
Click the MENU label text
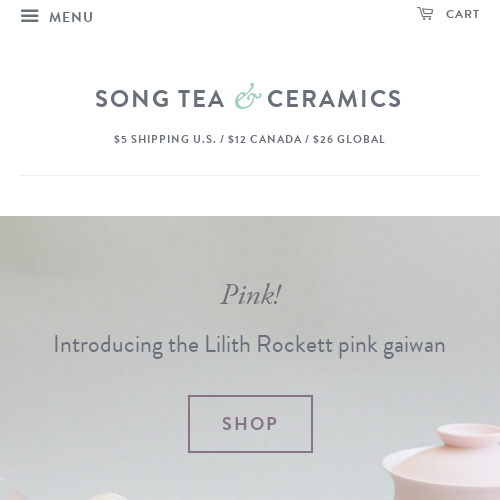[x=71, y=17]
